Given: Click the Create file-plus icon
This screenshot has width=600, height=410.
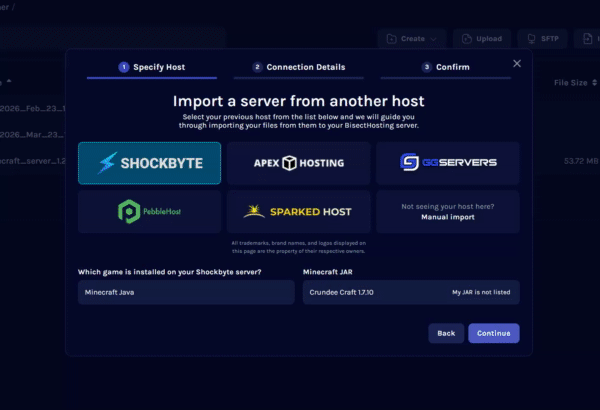Looking at the screenshot, I should (391, 39).
